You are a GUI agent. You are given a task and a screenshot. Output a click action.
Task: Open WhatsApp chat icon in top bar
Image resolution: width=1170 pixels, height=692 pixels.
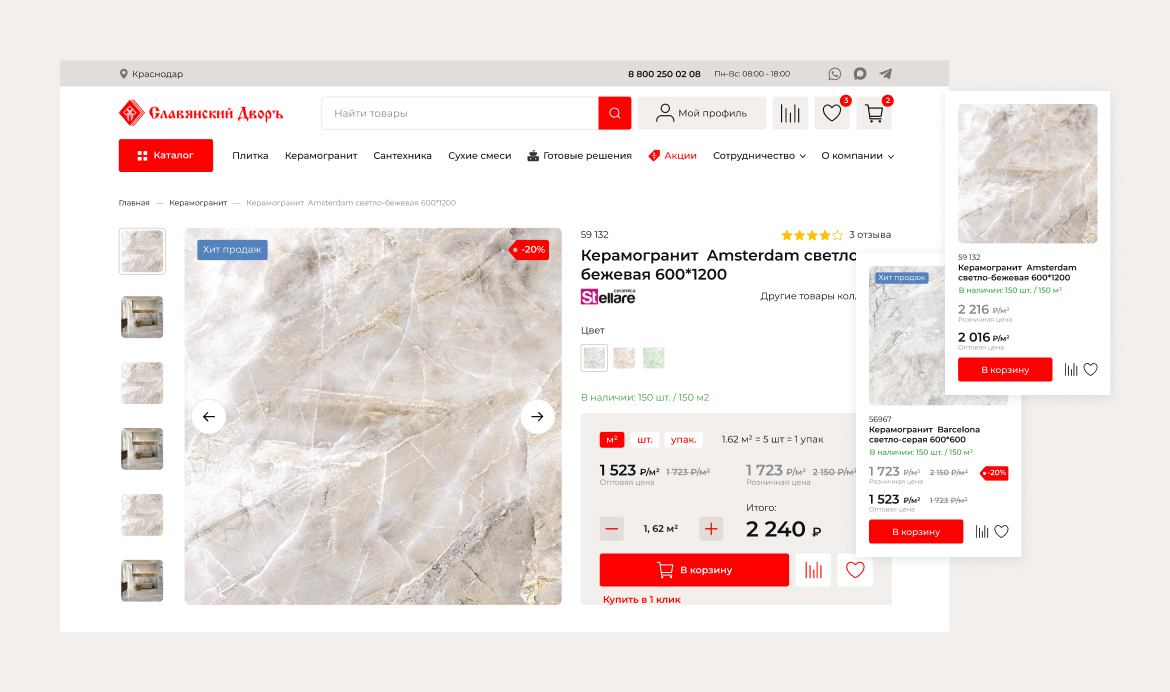pyautogui.click(x=834, y=74)
